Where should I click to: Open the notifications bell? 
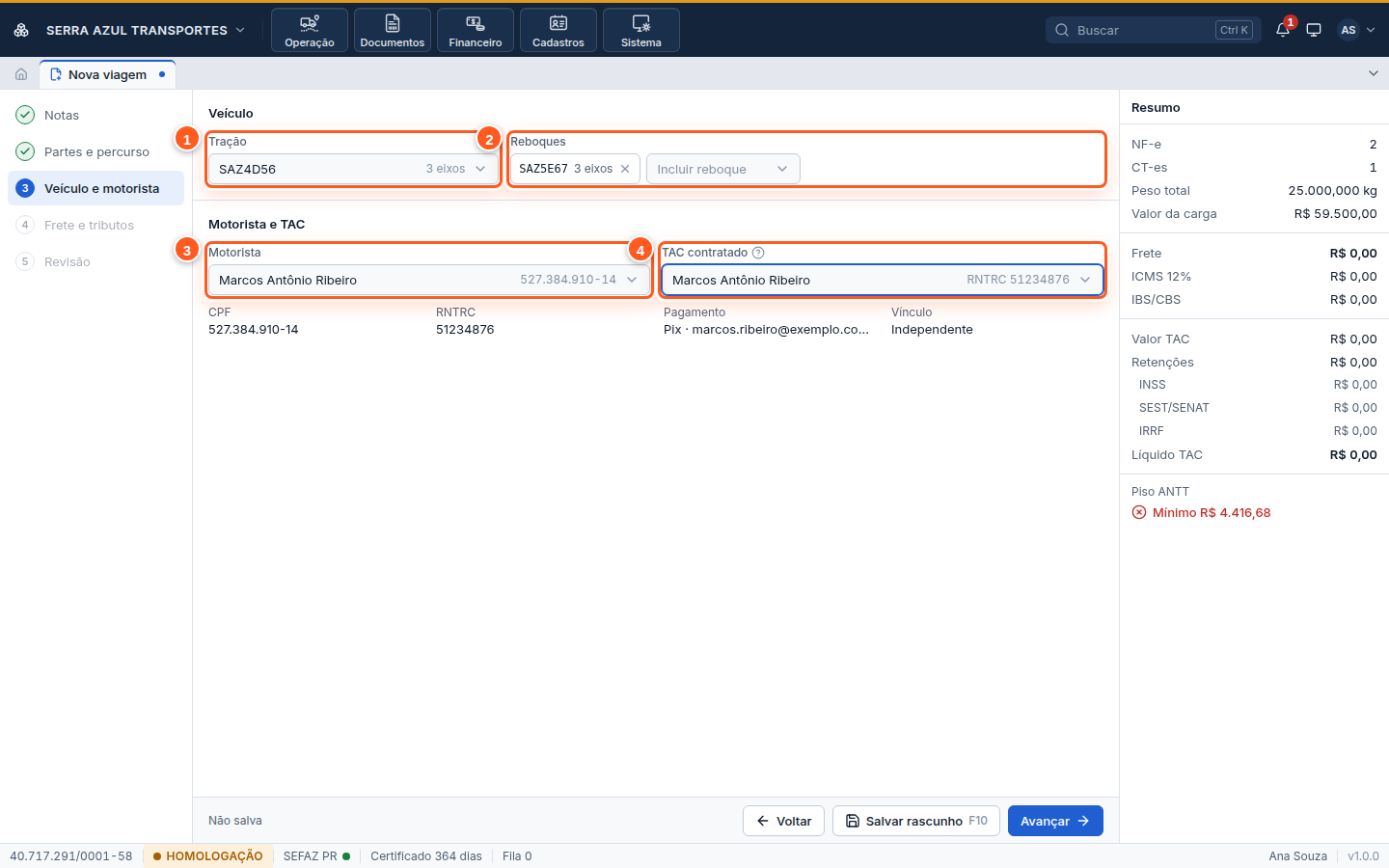[x=1283, y=30]
